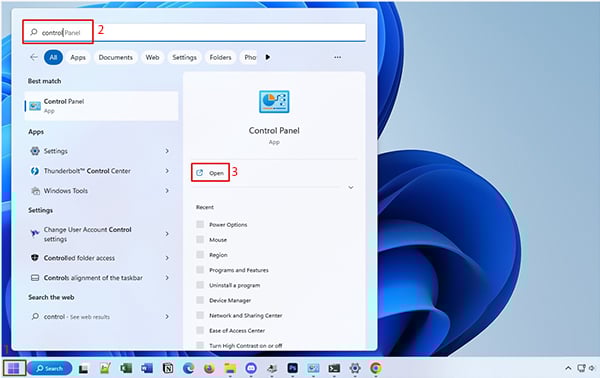Expand the Windows Tools chevron
The width and height of the screenshot is (600, 378).
coord(167,191)
